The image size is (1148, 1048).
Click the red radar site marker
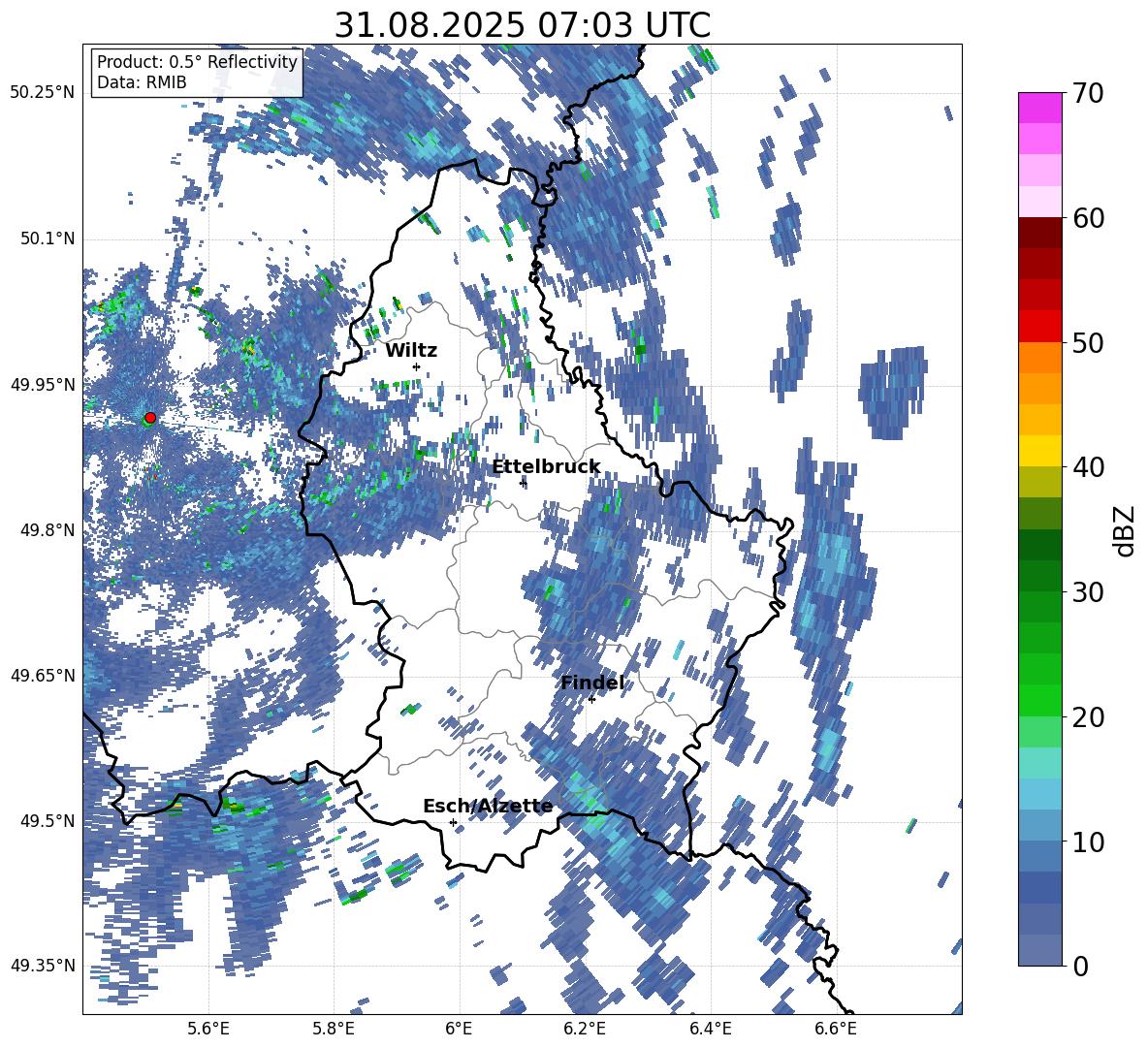150,418
